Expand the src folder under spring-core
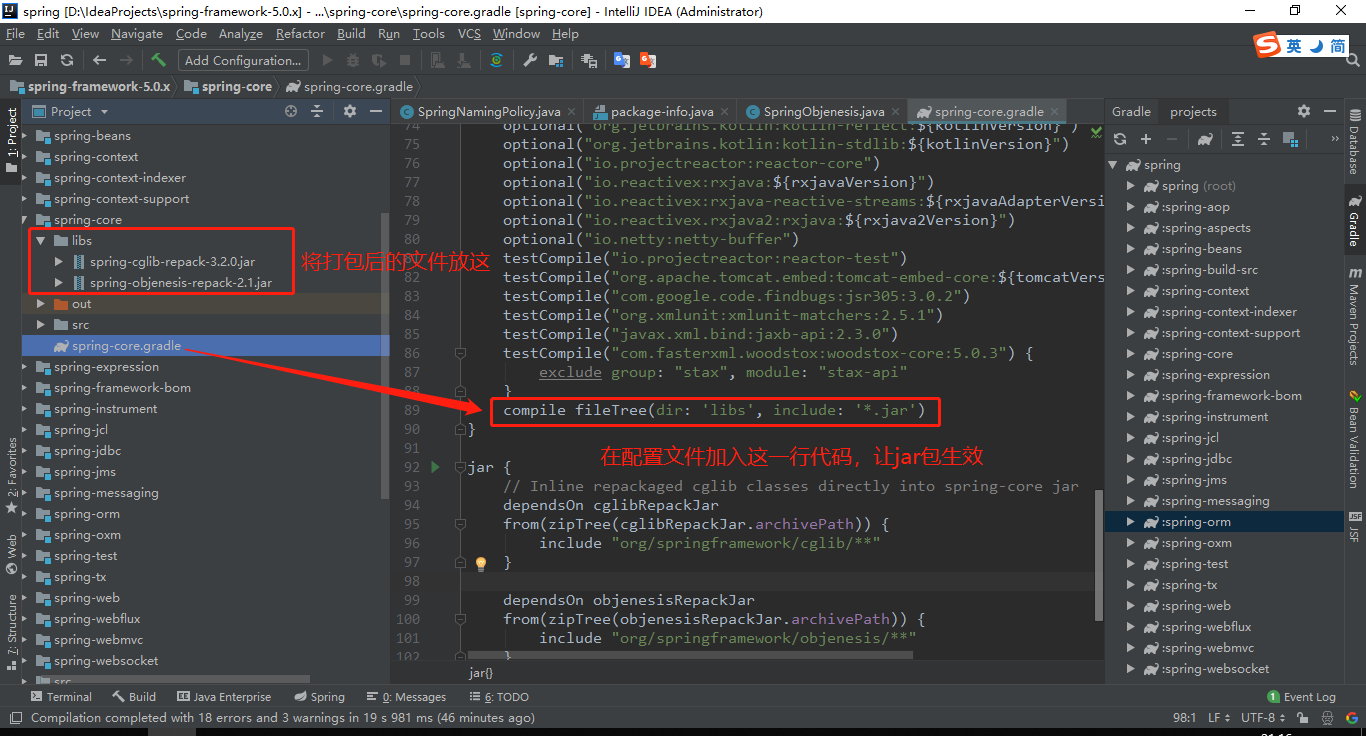 click(x=41, y=325)
